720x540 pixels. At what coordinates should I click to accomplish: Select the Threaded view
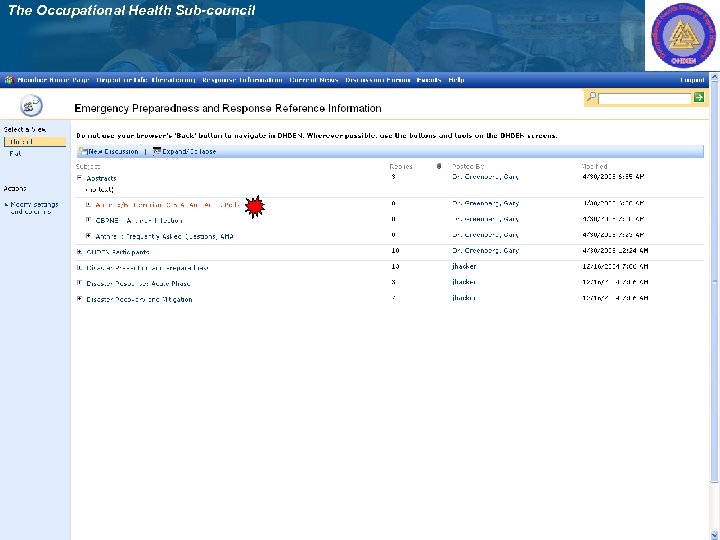point(35,142)
